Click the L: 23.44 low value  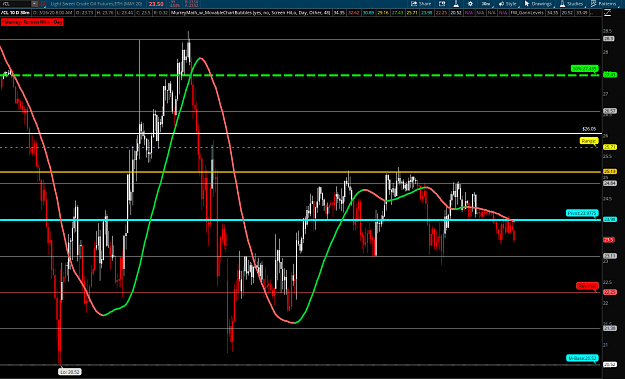point(126,13)
